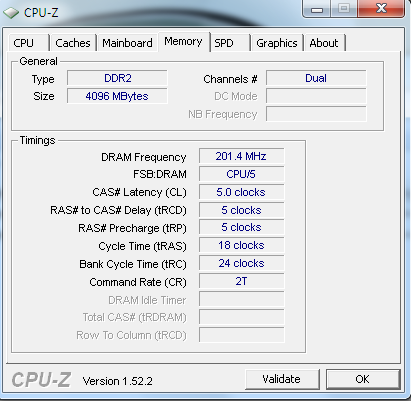Click the Channels # label
This screenshot has height=401, width=411.
point(230,79)
